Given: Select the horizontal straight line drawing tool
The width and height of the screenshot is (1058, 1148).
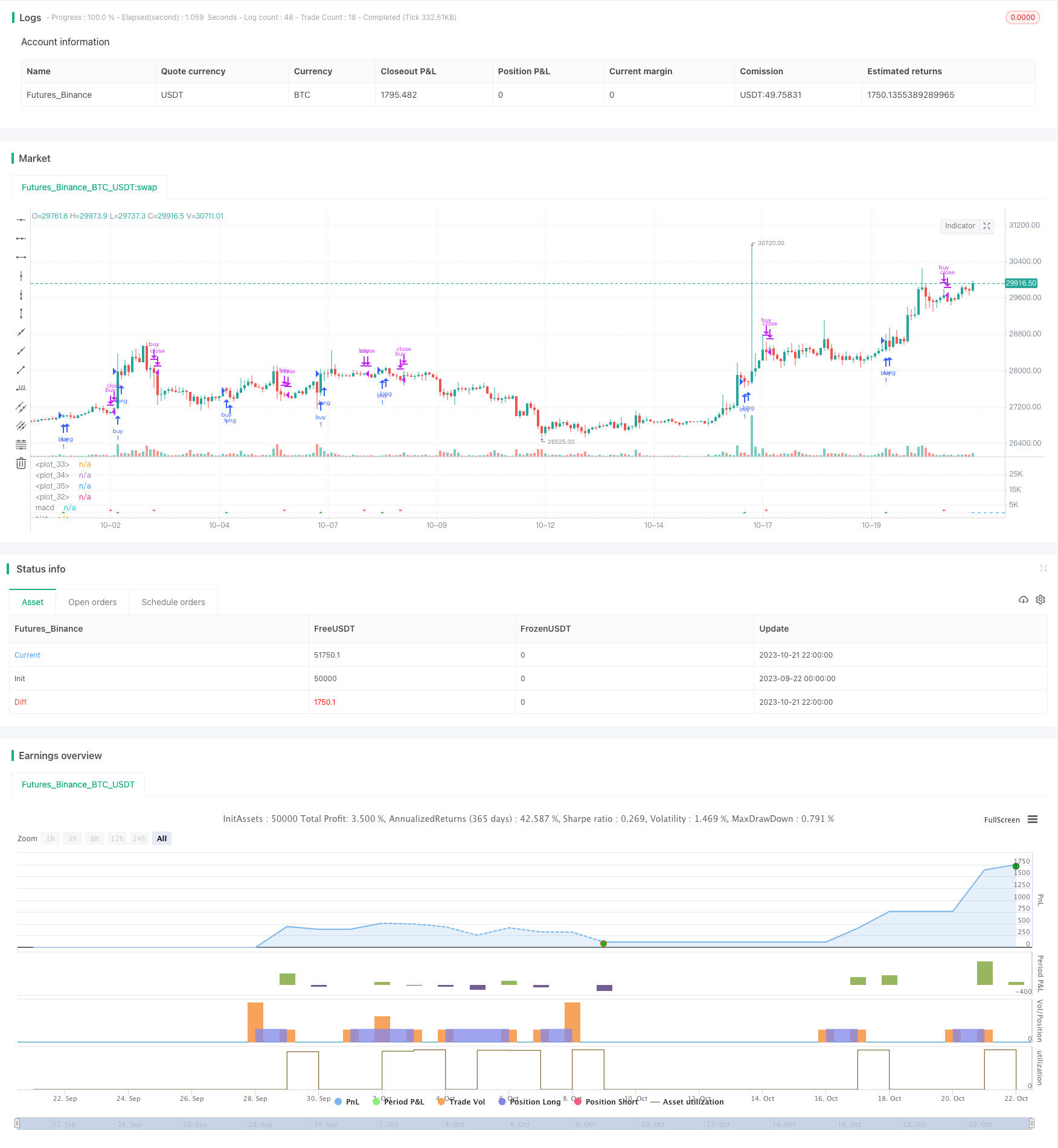Looking at the screenshot, I should coord(21,220).
